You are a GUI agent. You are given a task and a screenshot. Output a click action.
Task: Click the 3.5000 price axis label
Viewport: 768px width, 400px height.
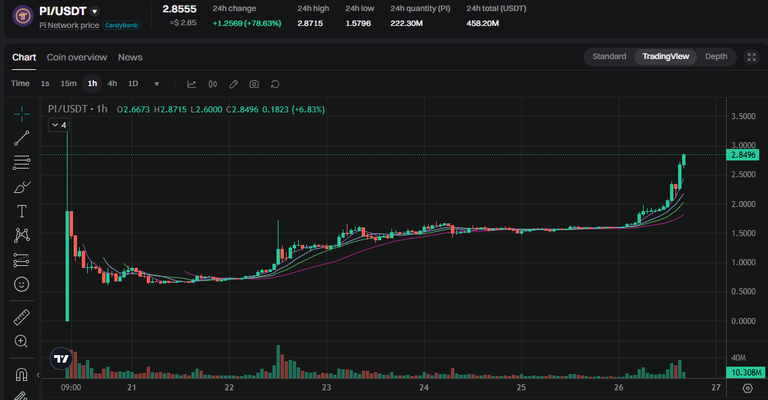point(743,116)
